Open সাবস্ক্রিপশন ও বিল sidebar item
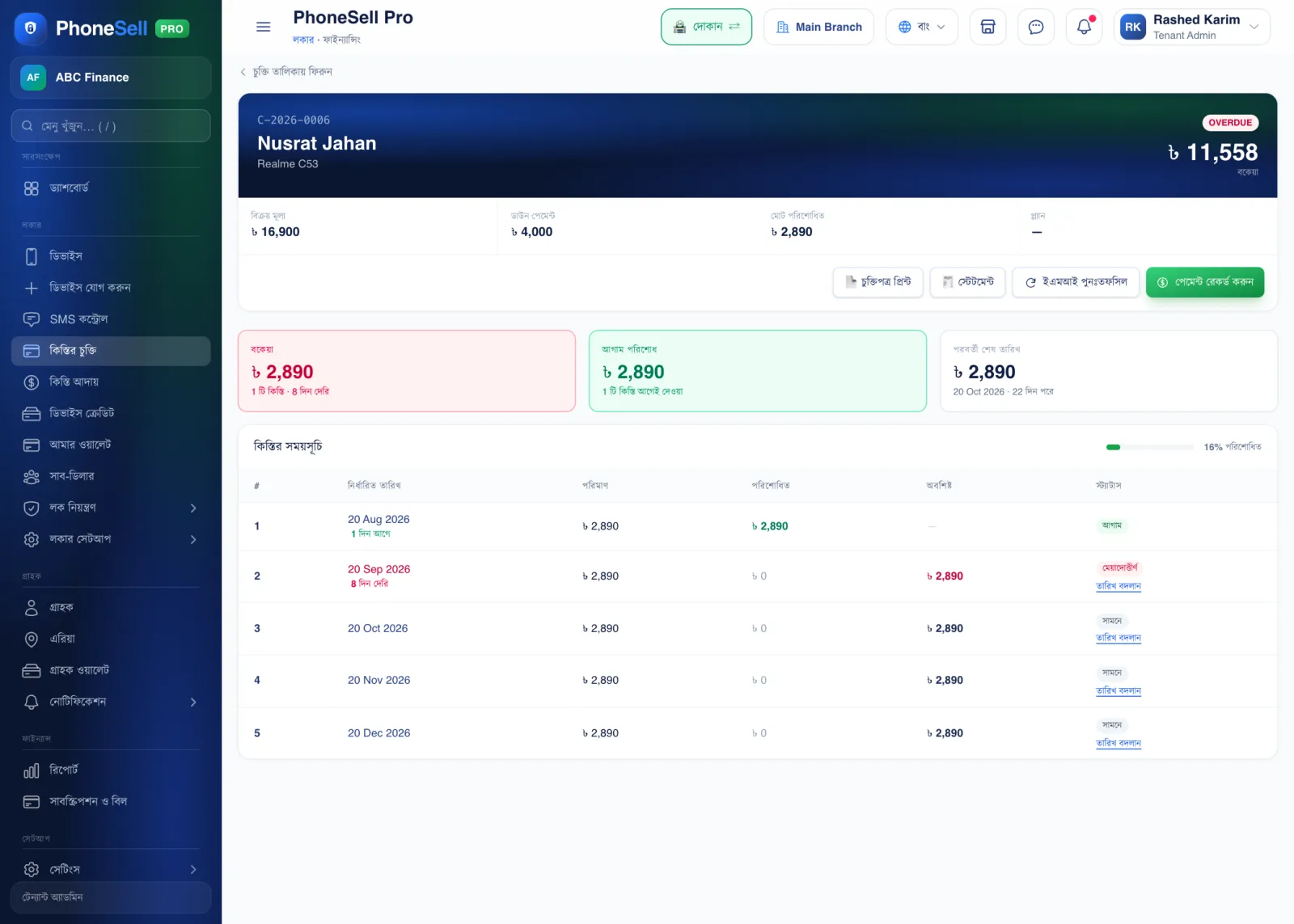The width and height of the screenshot is (1294, 924). pos(111,801)
